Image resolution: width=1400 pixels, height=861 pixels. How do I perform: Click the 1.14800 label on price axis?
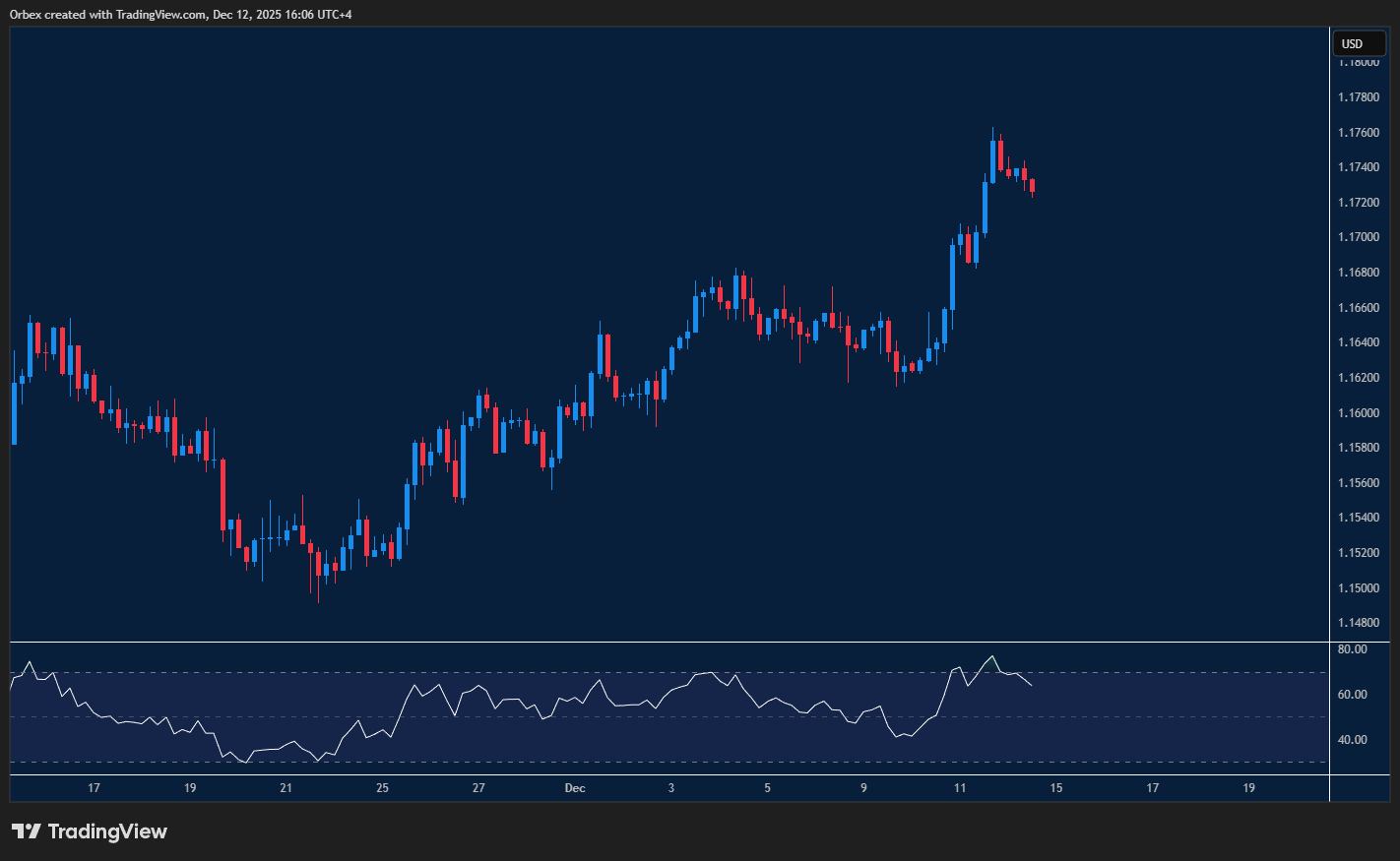pyautogui.click(x=1360, y=622)
